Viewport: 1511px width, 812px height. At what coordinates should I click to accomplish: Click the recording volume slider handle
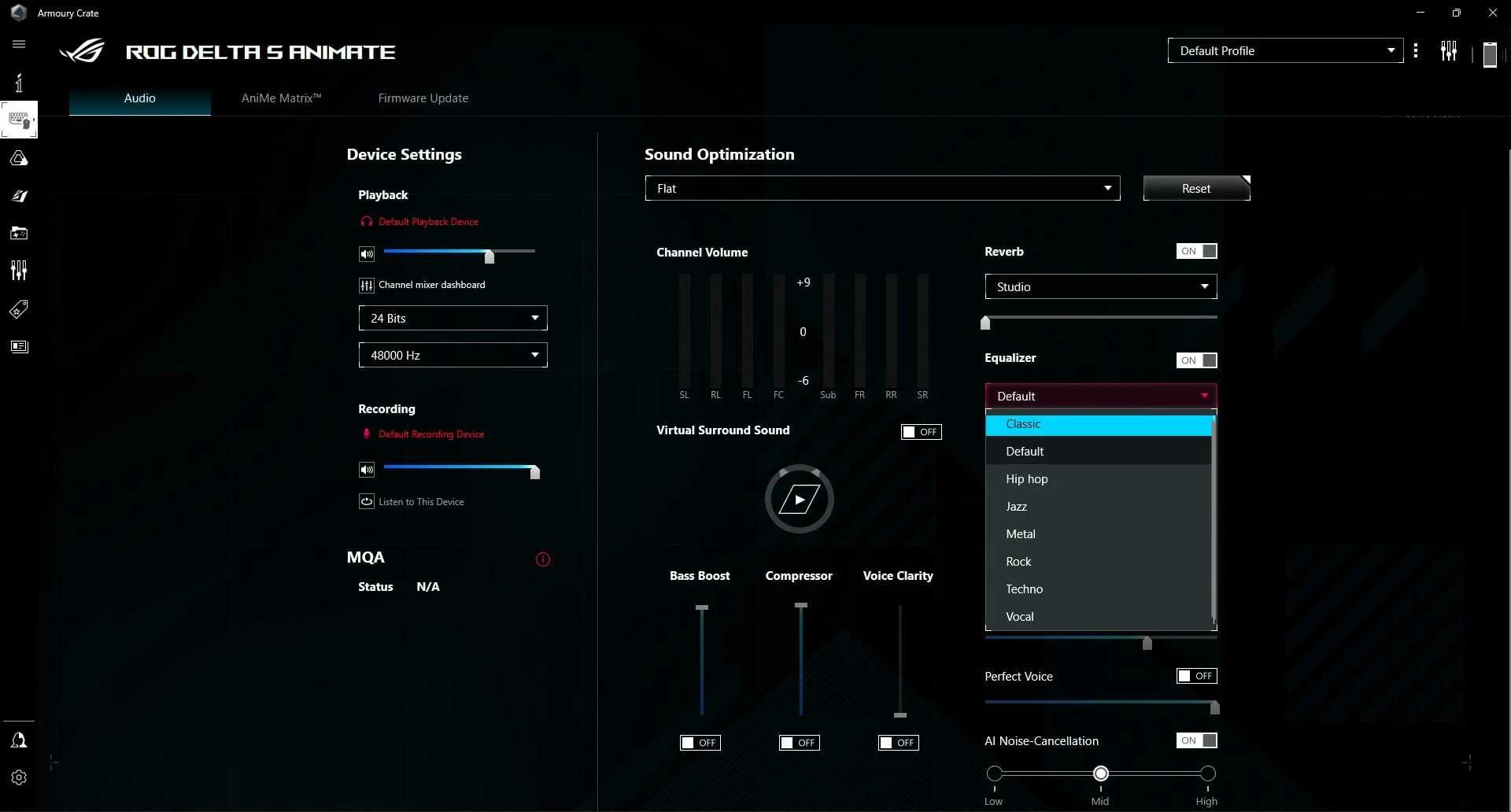535,471
